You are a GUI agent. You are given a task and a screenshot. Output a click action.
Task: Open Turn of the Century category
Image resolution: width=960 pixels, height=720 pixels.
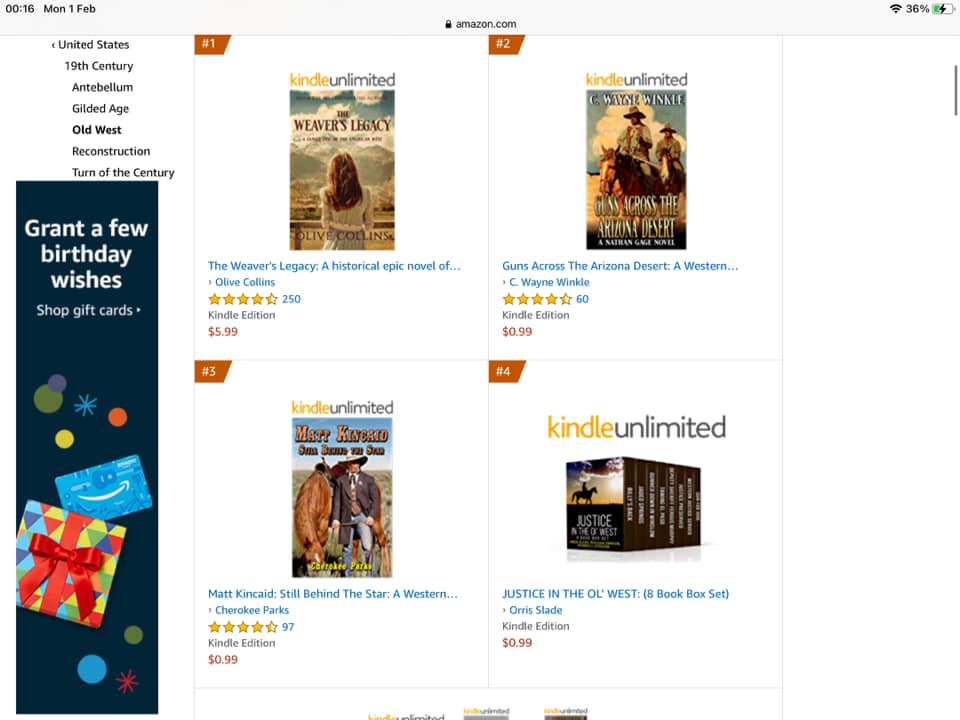(123, 173)
